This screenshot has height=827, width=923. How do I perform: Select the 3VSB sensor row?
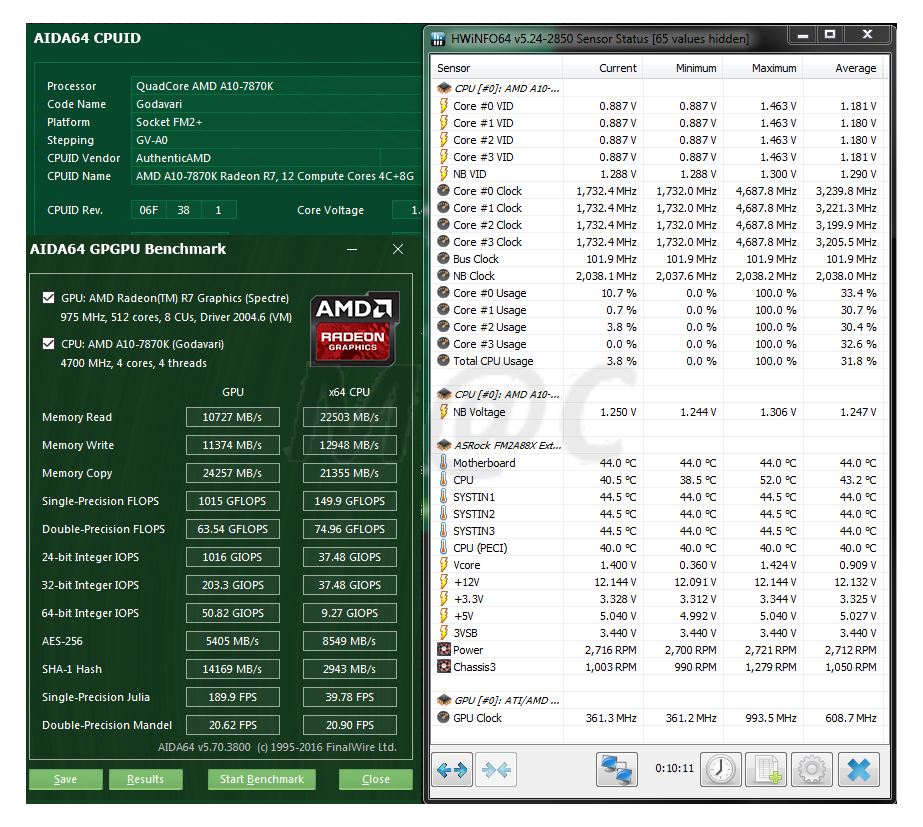click(x=659, y=633)
